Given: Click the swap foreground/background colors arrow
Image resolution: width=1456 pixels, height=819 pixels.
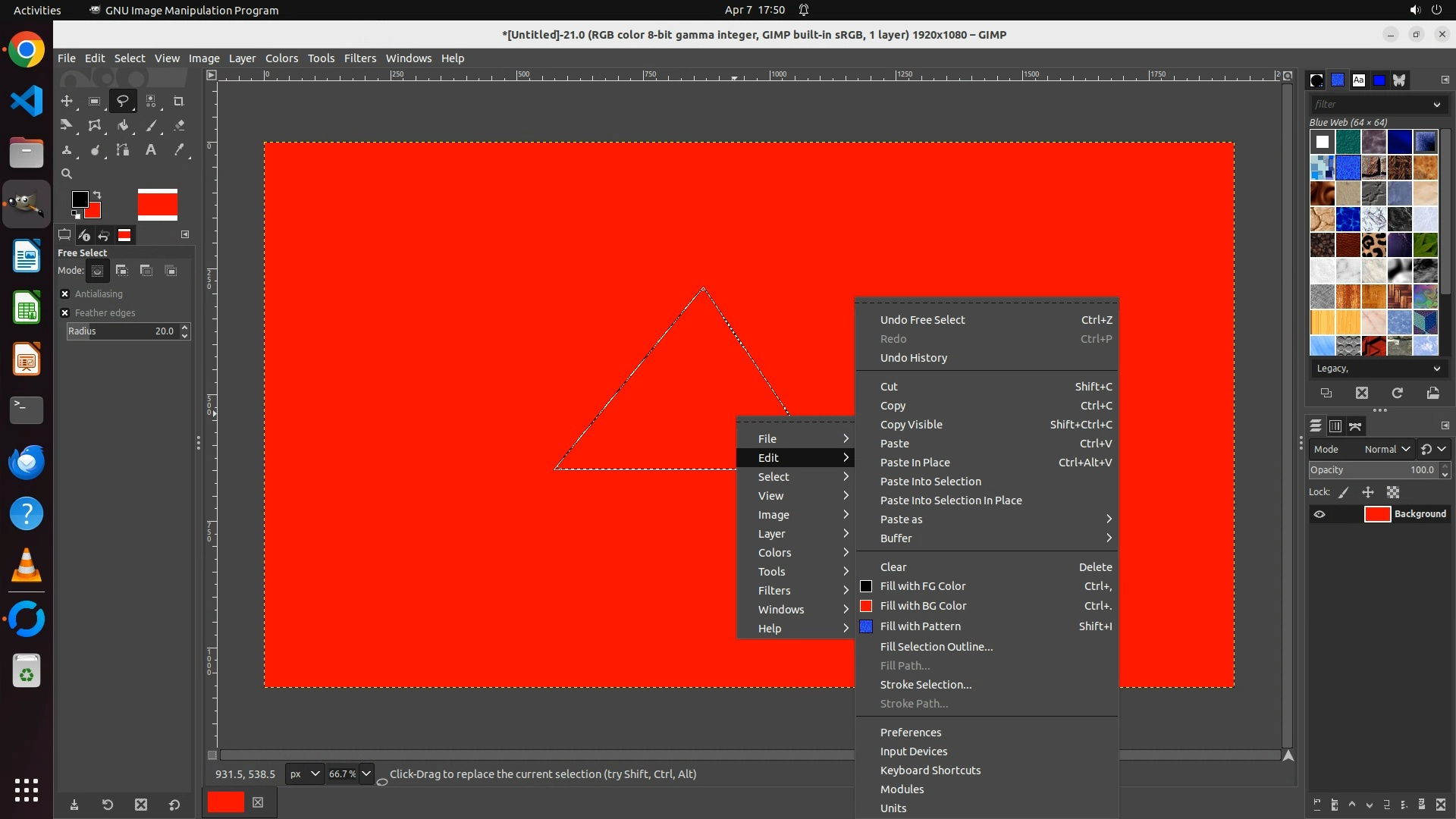Looking at the screenshot, I should [97, 195].
